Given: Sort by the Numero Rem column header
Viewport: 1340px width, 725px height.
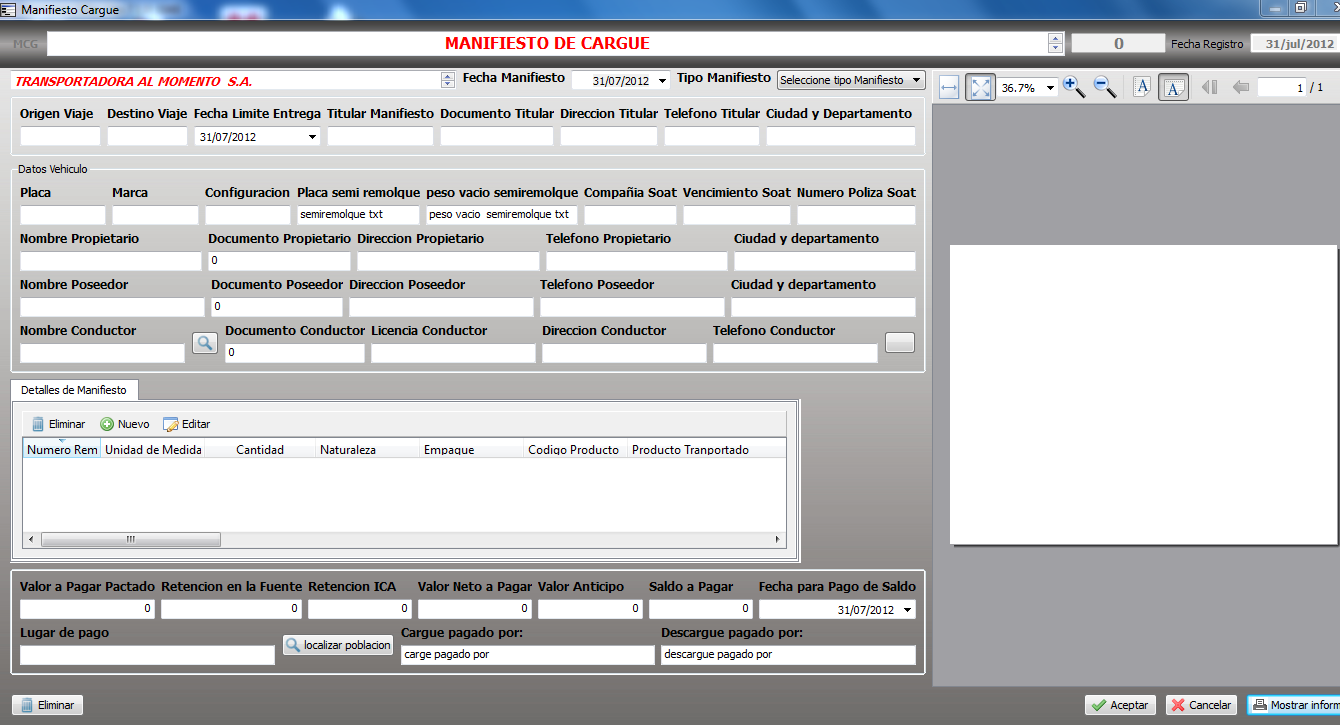Looking at the screenshot, I should pos(62,450).
